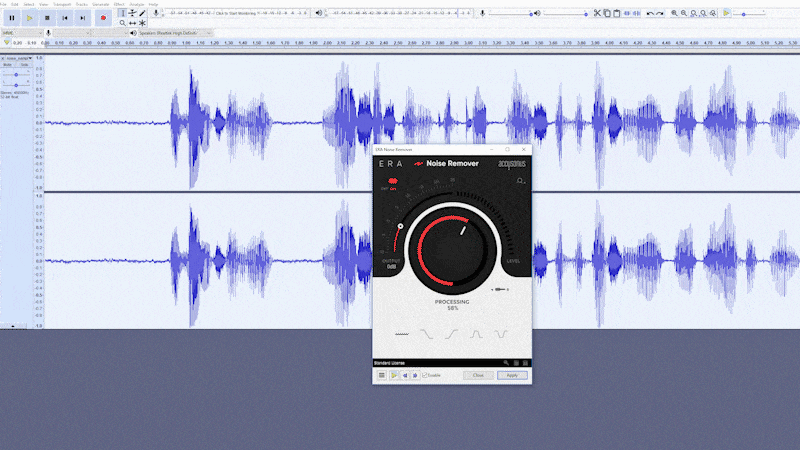Select the flat full-band processing profile

(x=402, y=334)
